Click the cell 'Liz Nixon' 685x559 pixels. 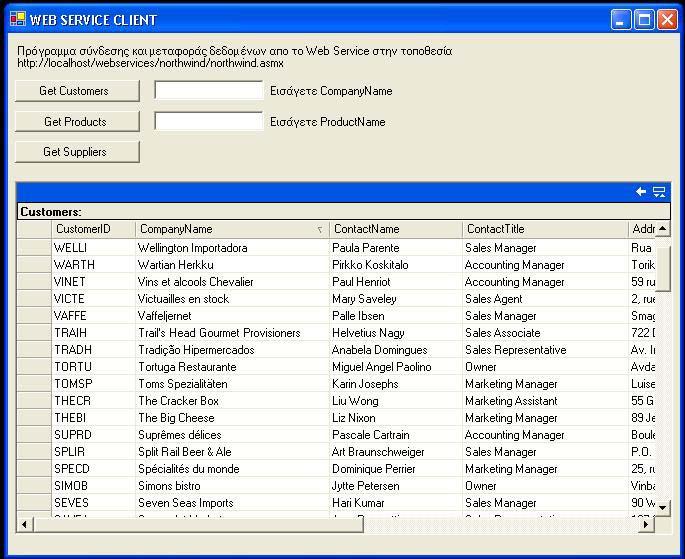(x=396, y=418)
